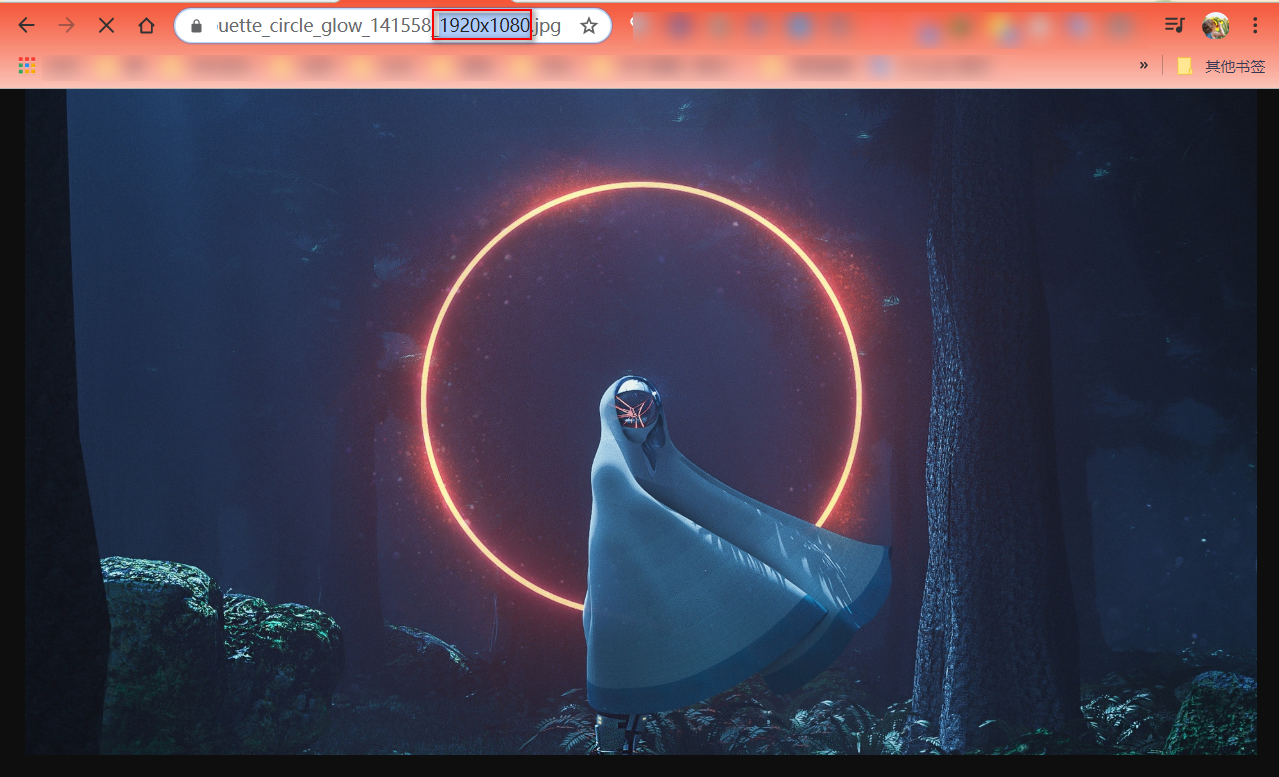Go back to the previous page
This screenshot has width=1279, height=777.
point(27,26)
